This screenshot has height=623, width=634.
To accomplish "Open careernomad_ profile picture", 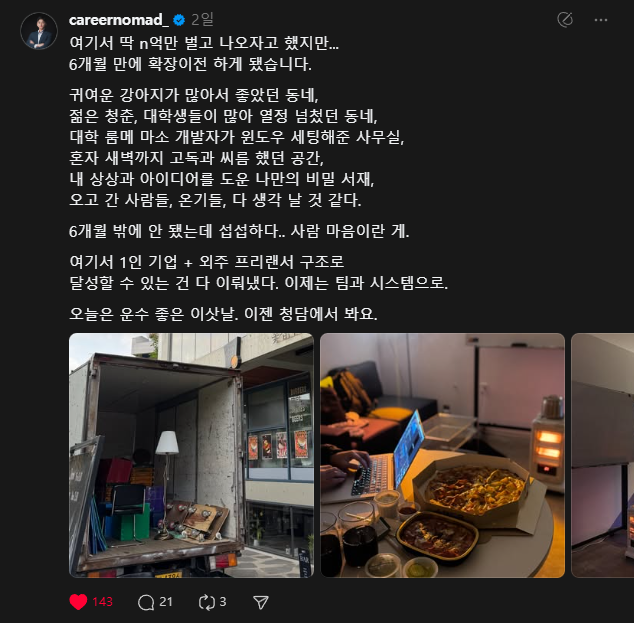I will 39,31.
